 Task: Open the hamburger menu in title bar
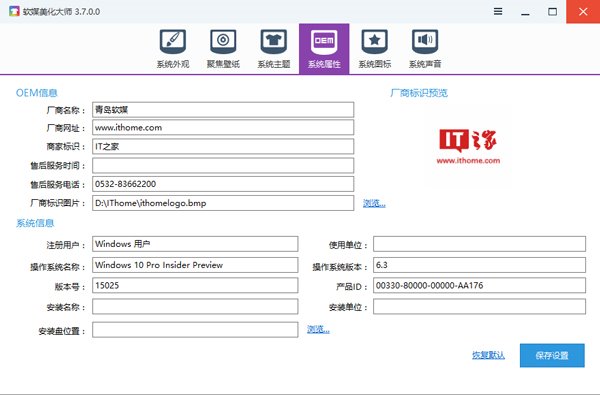click(498, 11)
